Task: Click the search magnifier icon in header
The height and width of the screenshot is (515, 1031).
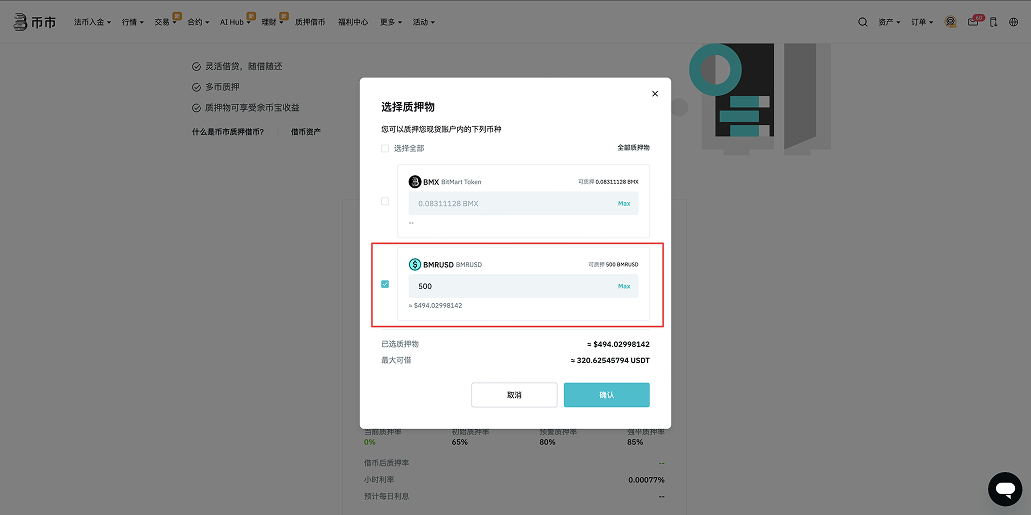Action: [x=863, y=21]
